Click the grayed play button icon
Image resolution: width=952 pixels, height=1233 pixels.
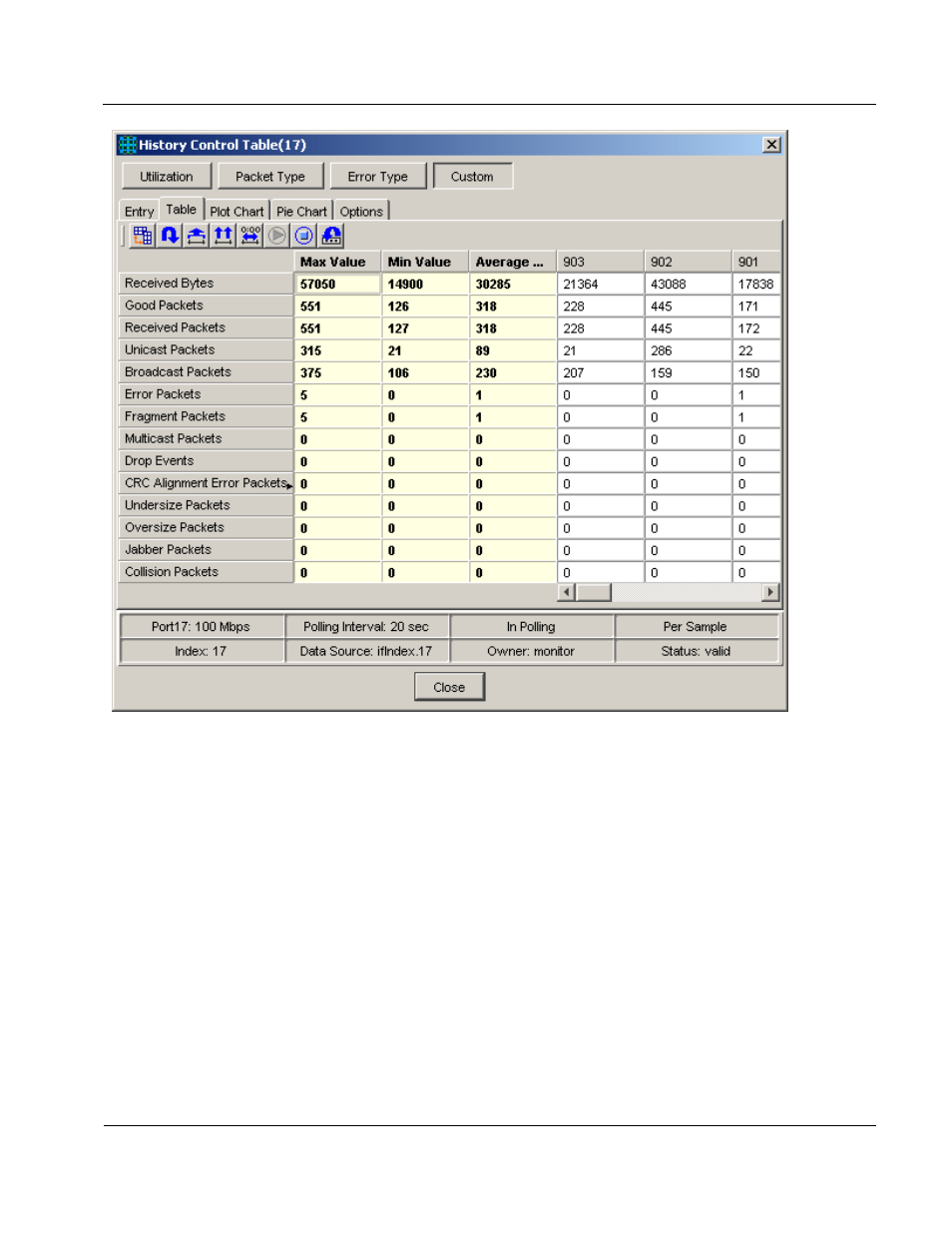pos(277,236)
